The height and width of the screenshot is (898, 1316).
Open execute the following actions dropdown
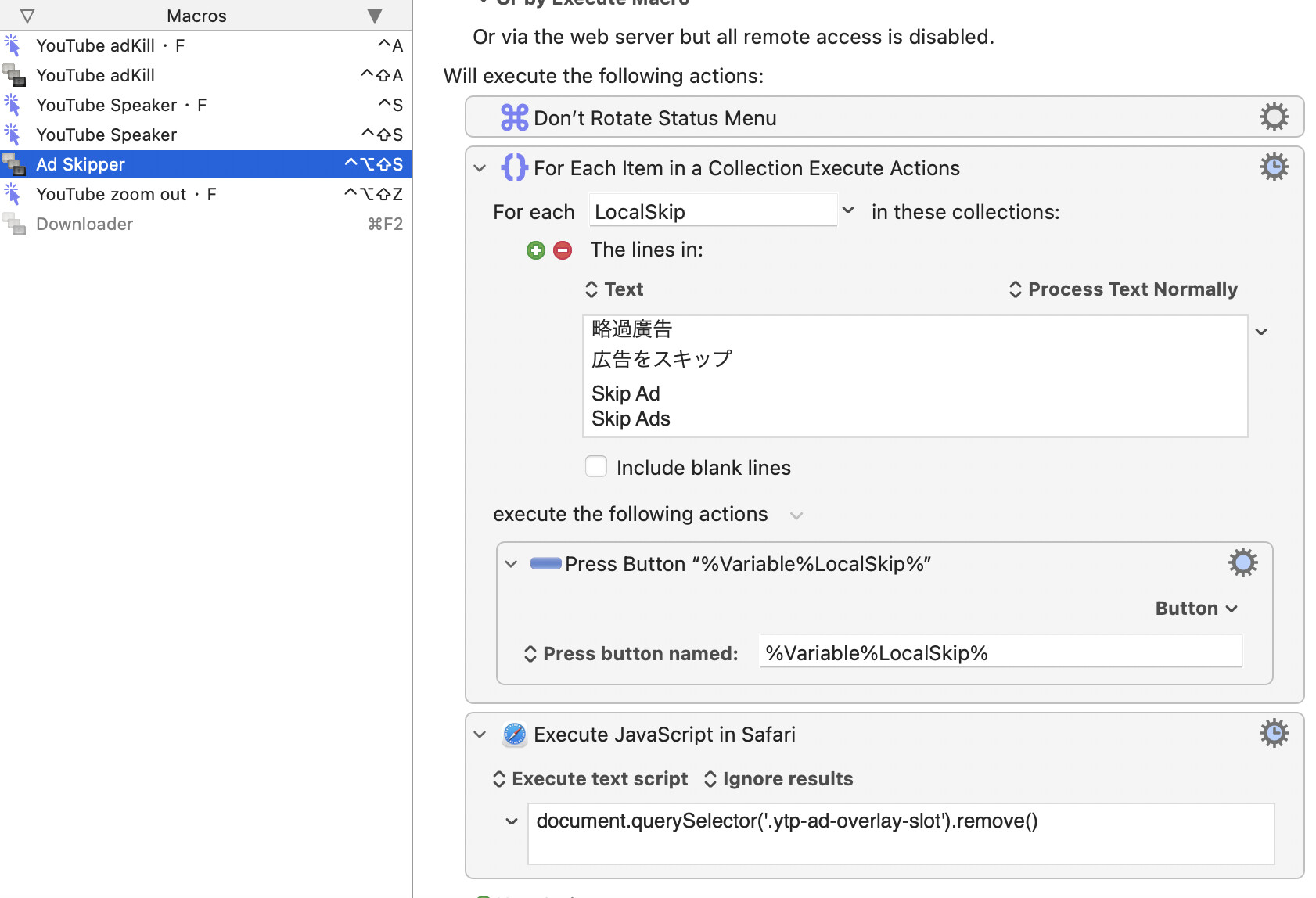(796, 515)
